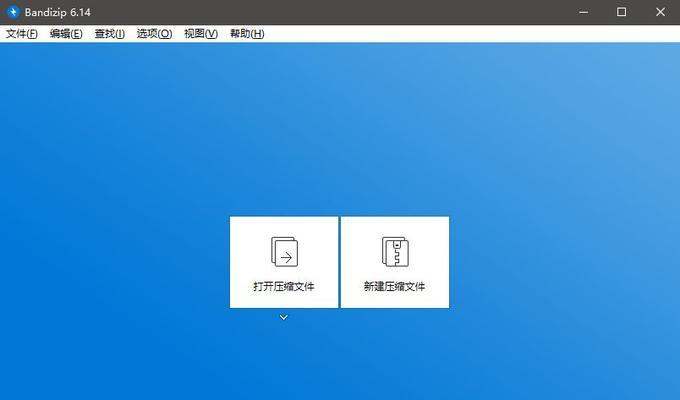The height and width of the screenshot is (400, 680).
Task: Open the 文件(F) menu
Action: pos(22,34)
